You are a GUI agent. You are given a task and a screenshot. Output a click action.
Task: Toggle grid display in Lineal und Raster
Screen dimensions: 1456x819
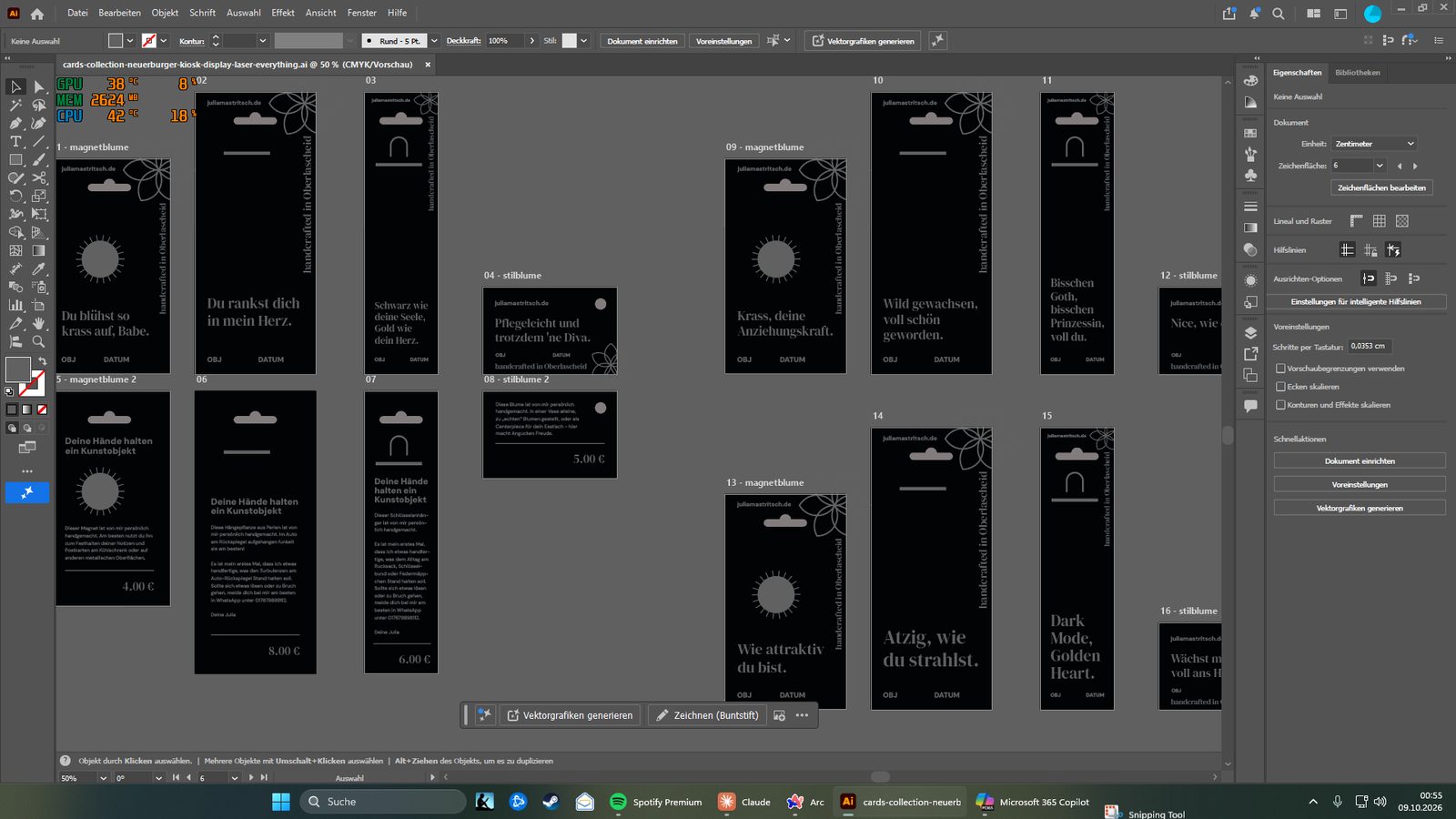pos(1379,221)
